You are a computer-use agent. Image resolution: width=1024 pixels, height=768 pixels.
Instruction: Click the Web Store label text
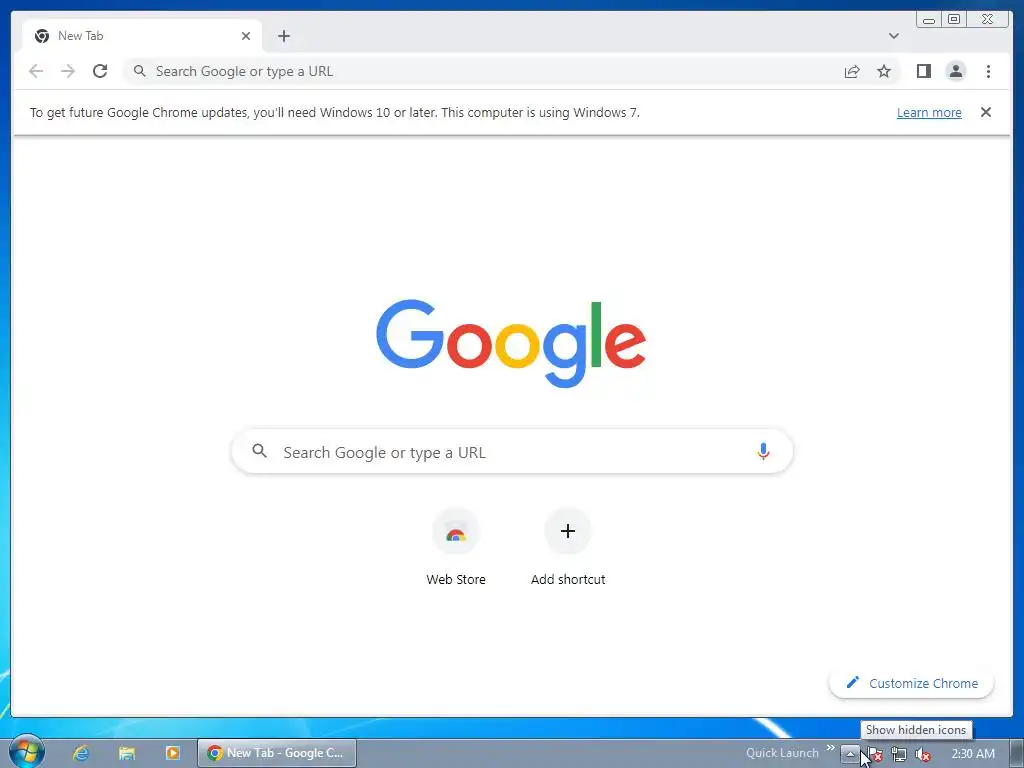[x=456, y=579]
